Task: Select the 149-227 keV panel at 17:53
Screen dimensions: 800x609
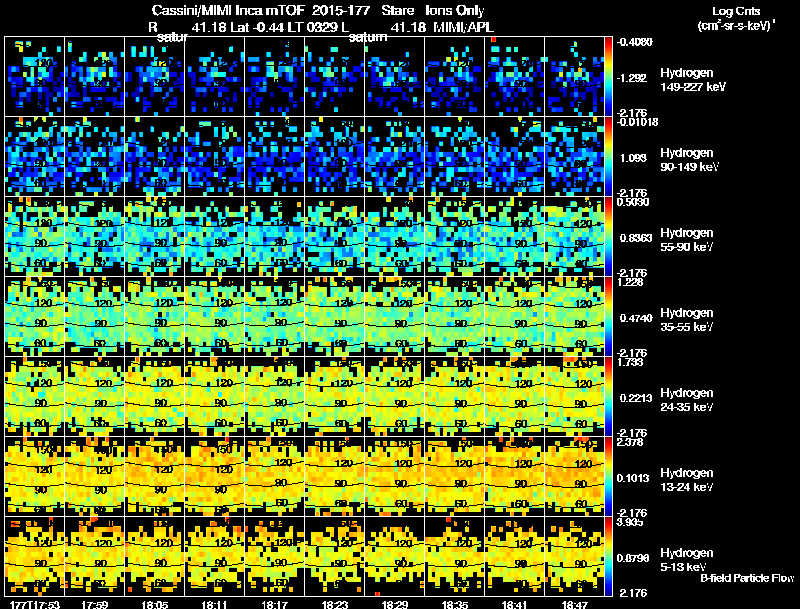Action: tap(35, 77)
